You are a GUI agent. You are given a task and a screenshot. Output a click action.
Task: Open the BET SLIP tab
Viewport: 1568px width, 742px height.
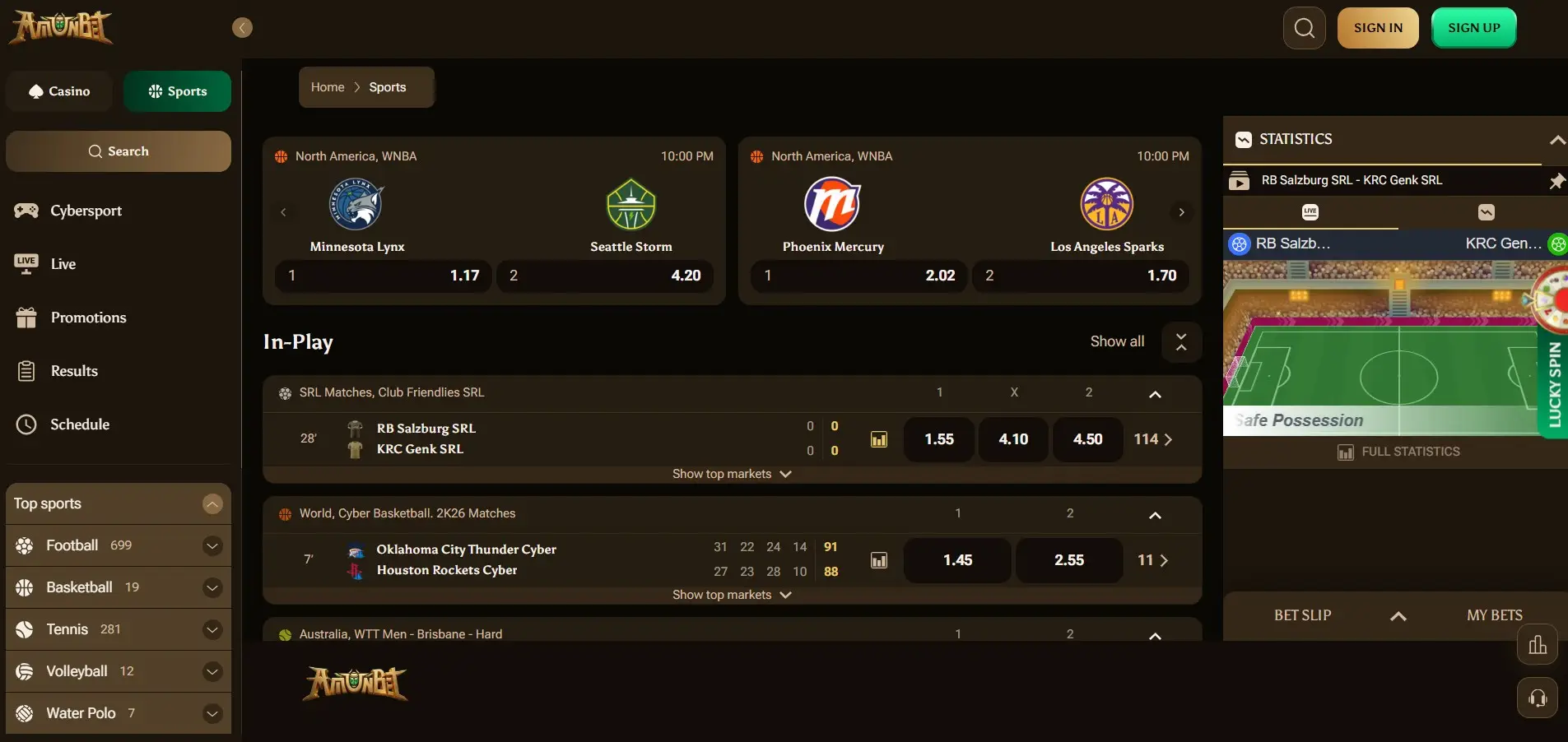(x=1302, y=615)
